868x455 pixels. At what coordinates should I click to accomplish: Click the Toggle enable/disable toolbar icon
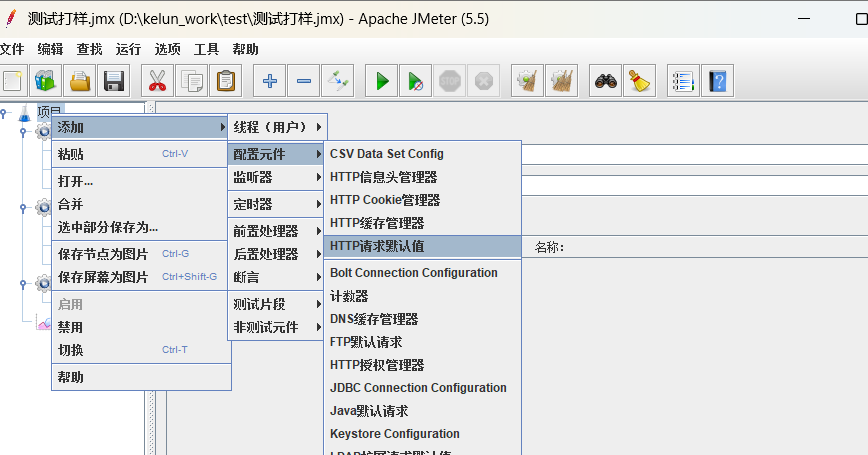click(337, 81)
